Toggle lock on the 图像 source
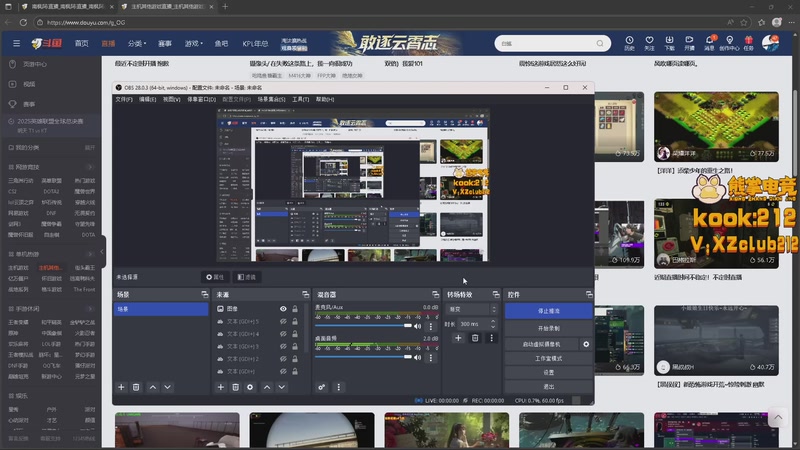 click(x=295, y=309)
